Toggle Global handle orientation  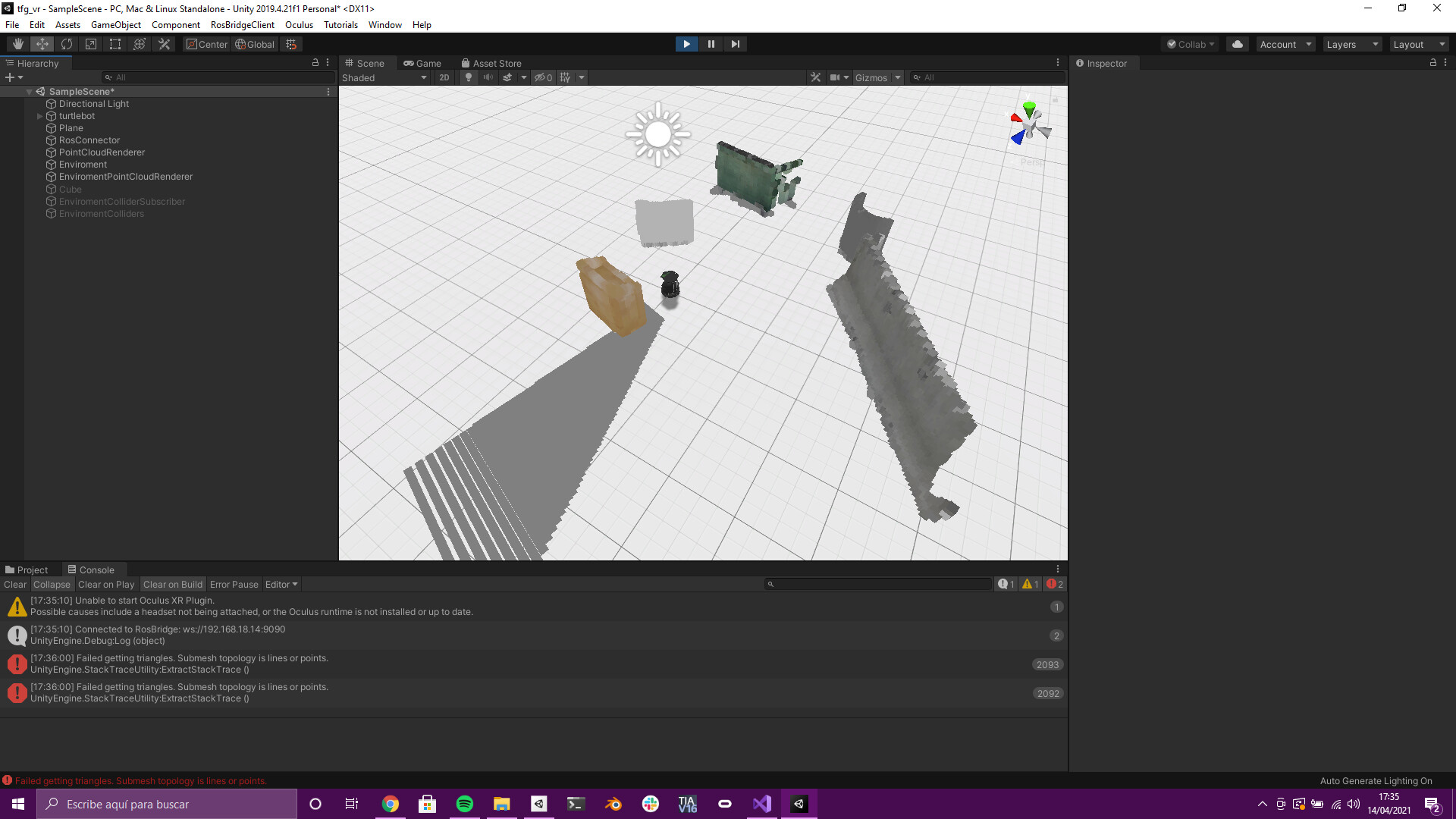point(255,44)
